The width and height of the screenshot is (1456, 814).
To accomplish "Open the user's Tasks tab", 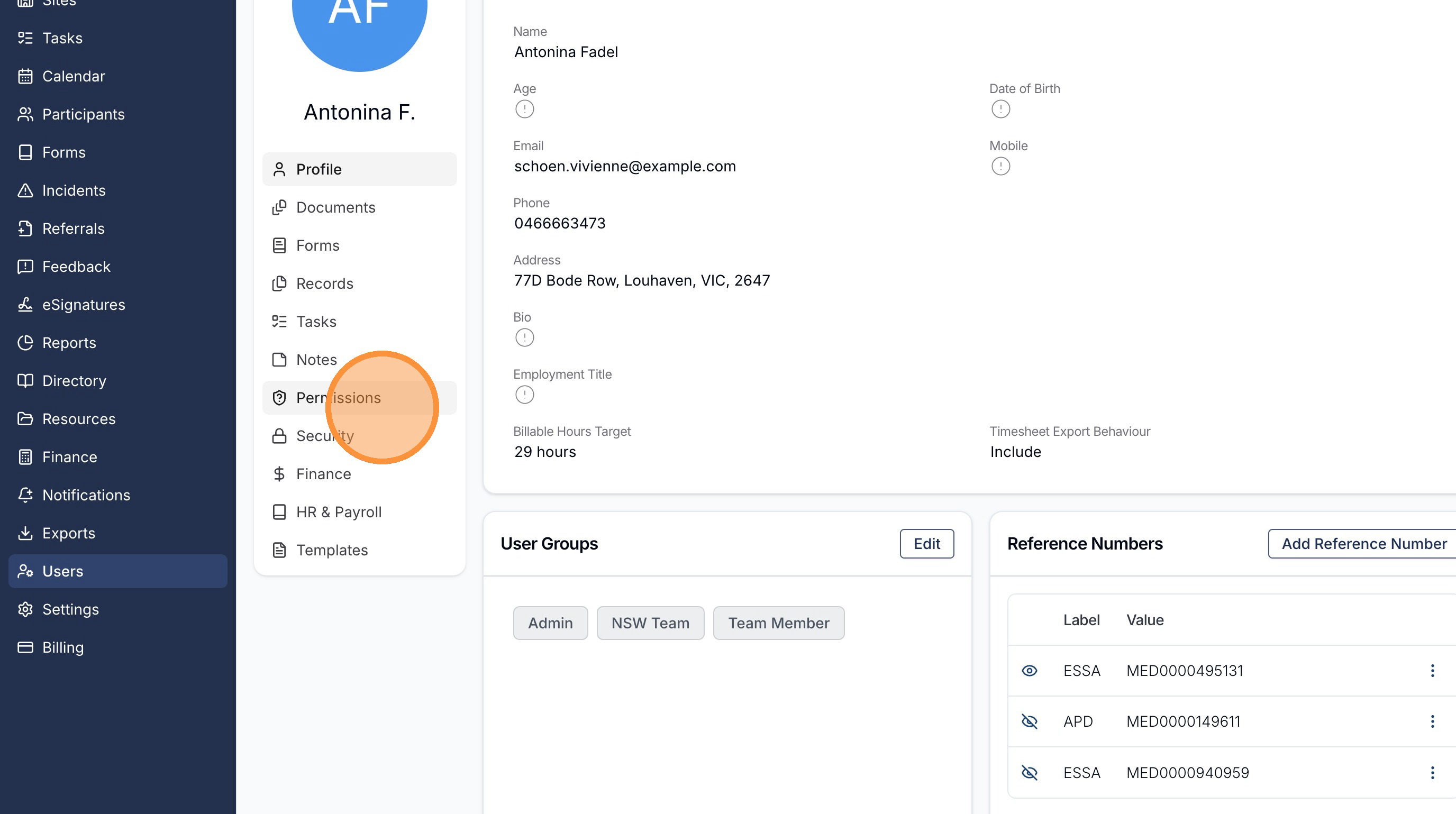I will (x=359, y=322).
